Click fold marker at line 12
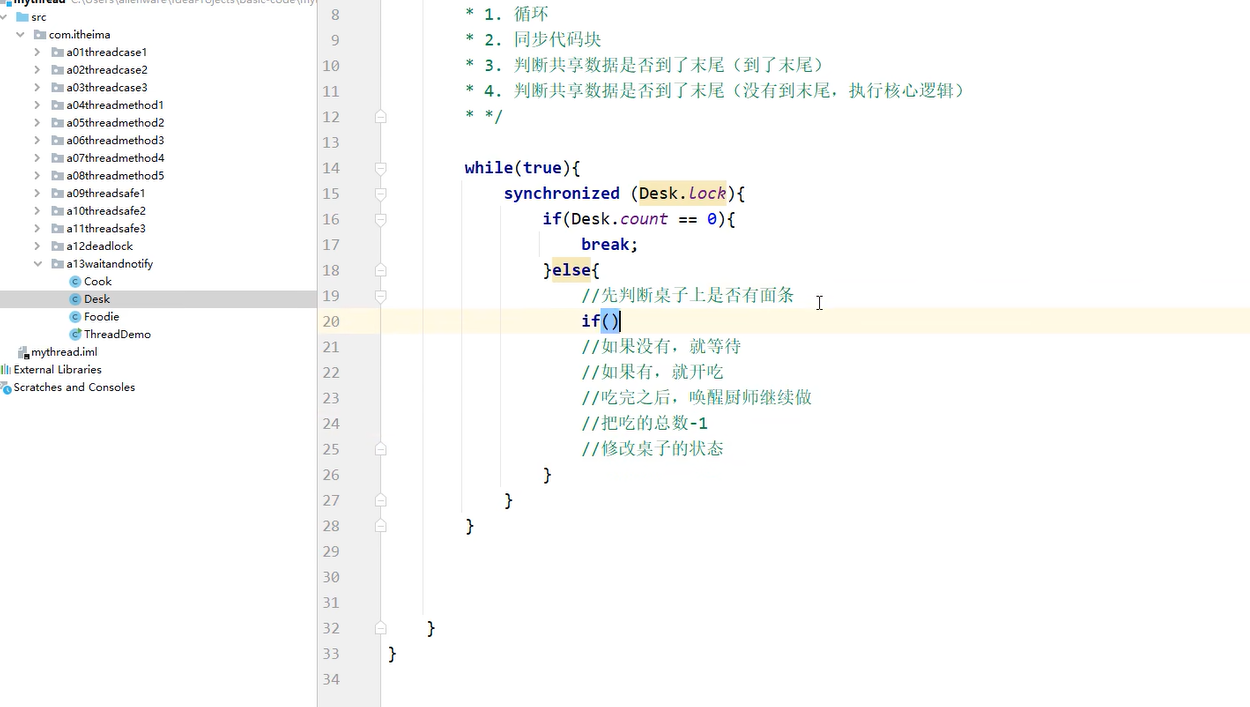This screenshot has height=707, width=1250. click(x=381, y=117)
